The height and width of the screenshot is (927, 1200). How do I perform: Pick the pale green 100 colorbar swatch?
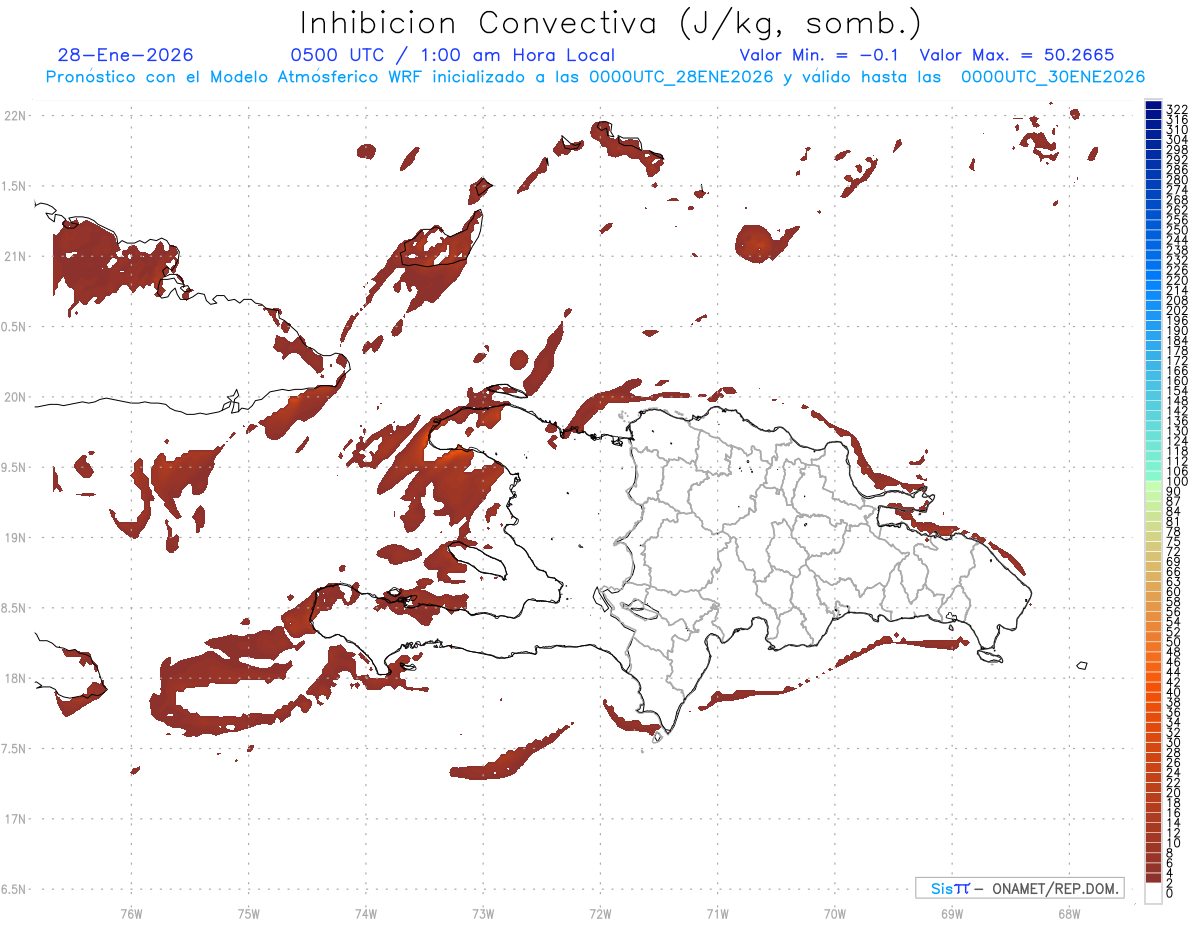[x=1153, y=482]
